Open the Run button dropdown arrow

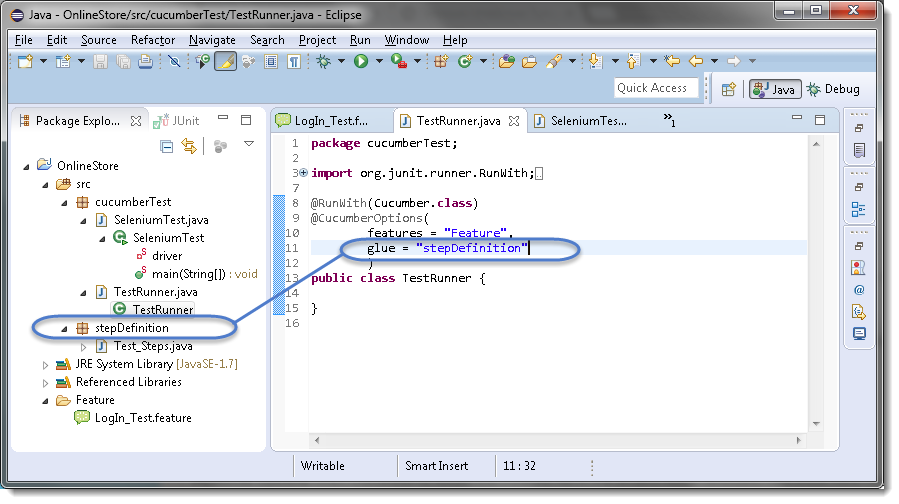pos(379,61)
